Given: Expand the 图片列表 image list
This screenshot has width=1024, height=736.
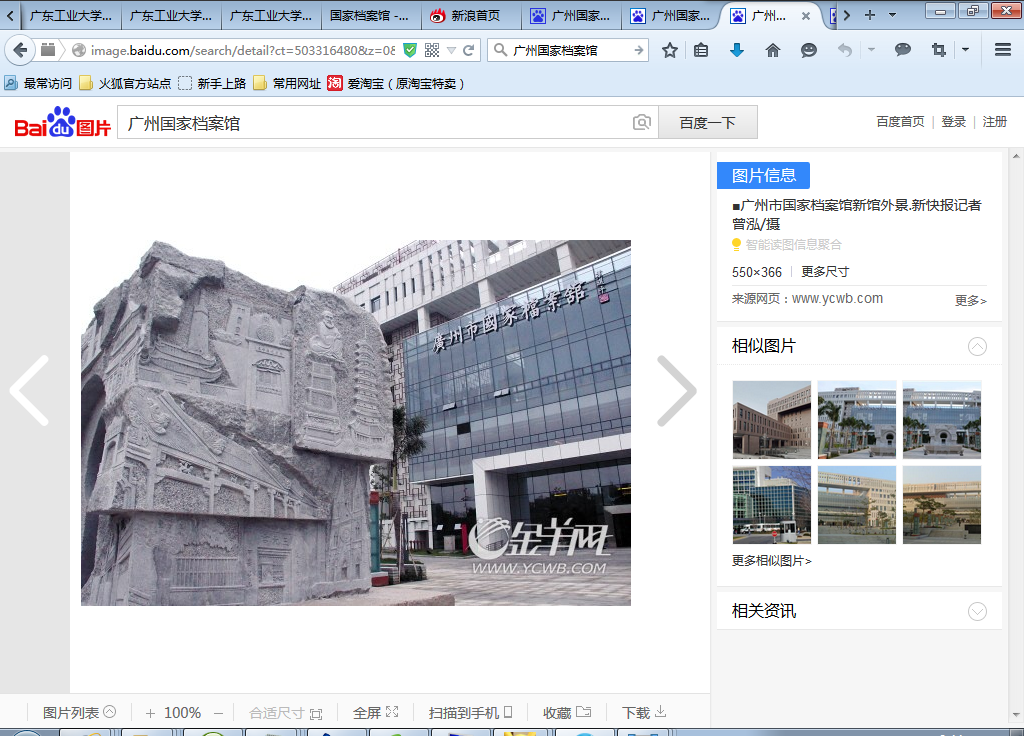Looking at the screenshot, I should pos(79,713).
